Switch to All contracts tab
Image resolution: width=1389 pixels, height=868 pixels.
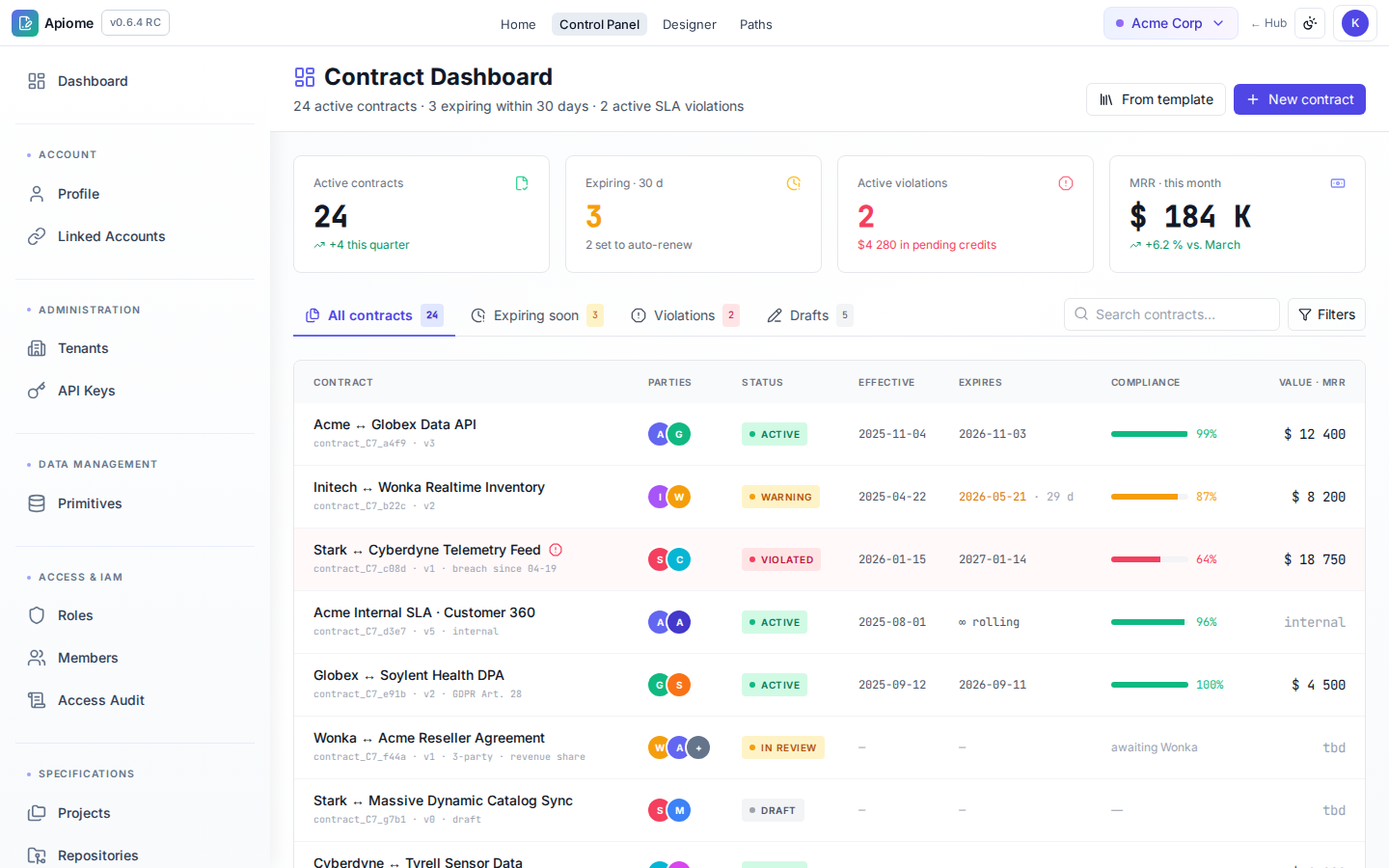click(374, 315)
